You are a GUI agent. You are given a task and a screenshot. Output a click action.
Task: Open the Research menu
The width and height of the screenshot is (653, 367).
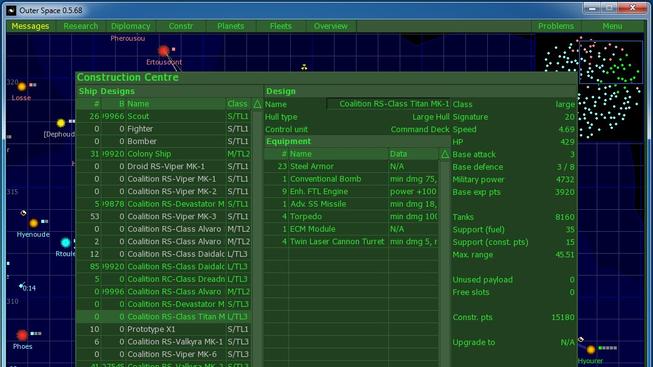(x=81, y=26)
